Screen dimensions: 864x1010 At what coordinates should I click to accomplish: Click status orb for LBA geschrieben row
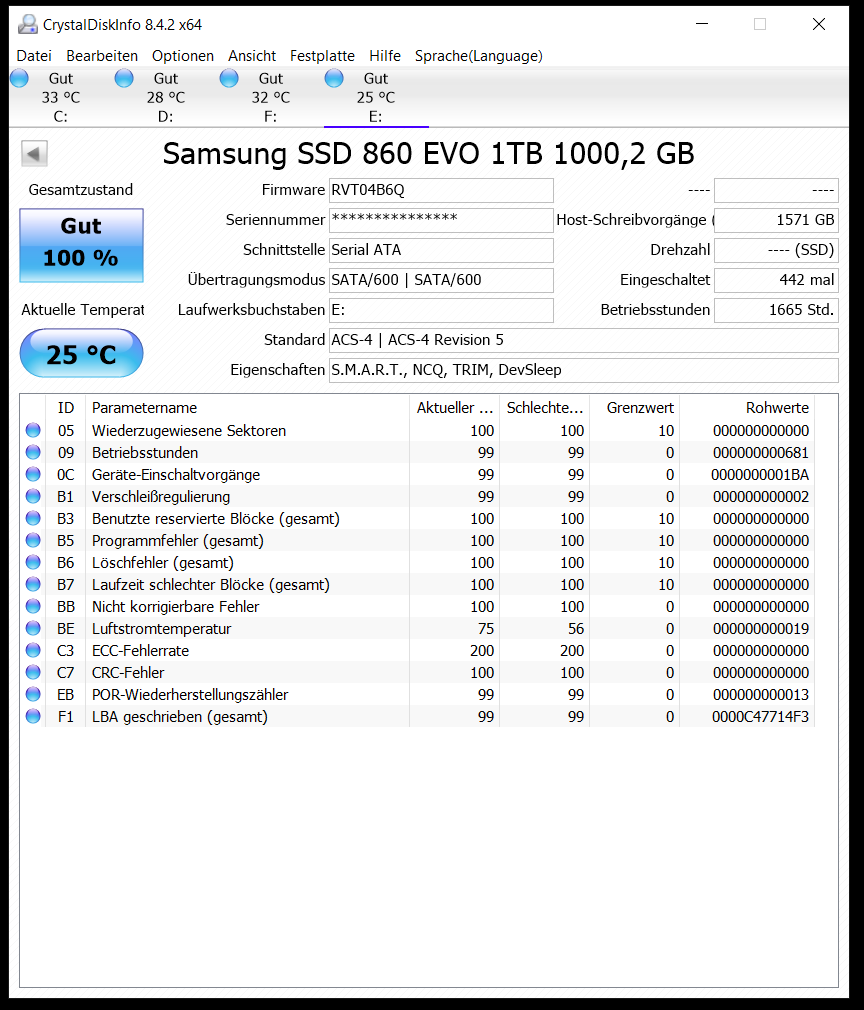coord(33,716)
